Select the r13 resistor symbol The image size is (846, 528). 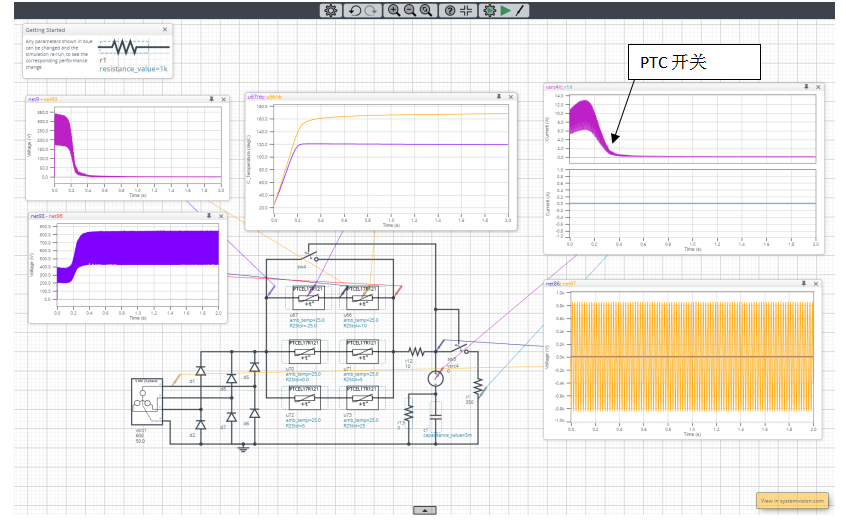(x=408, y=413)
